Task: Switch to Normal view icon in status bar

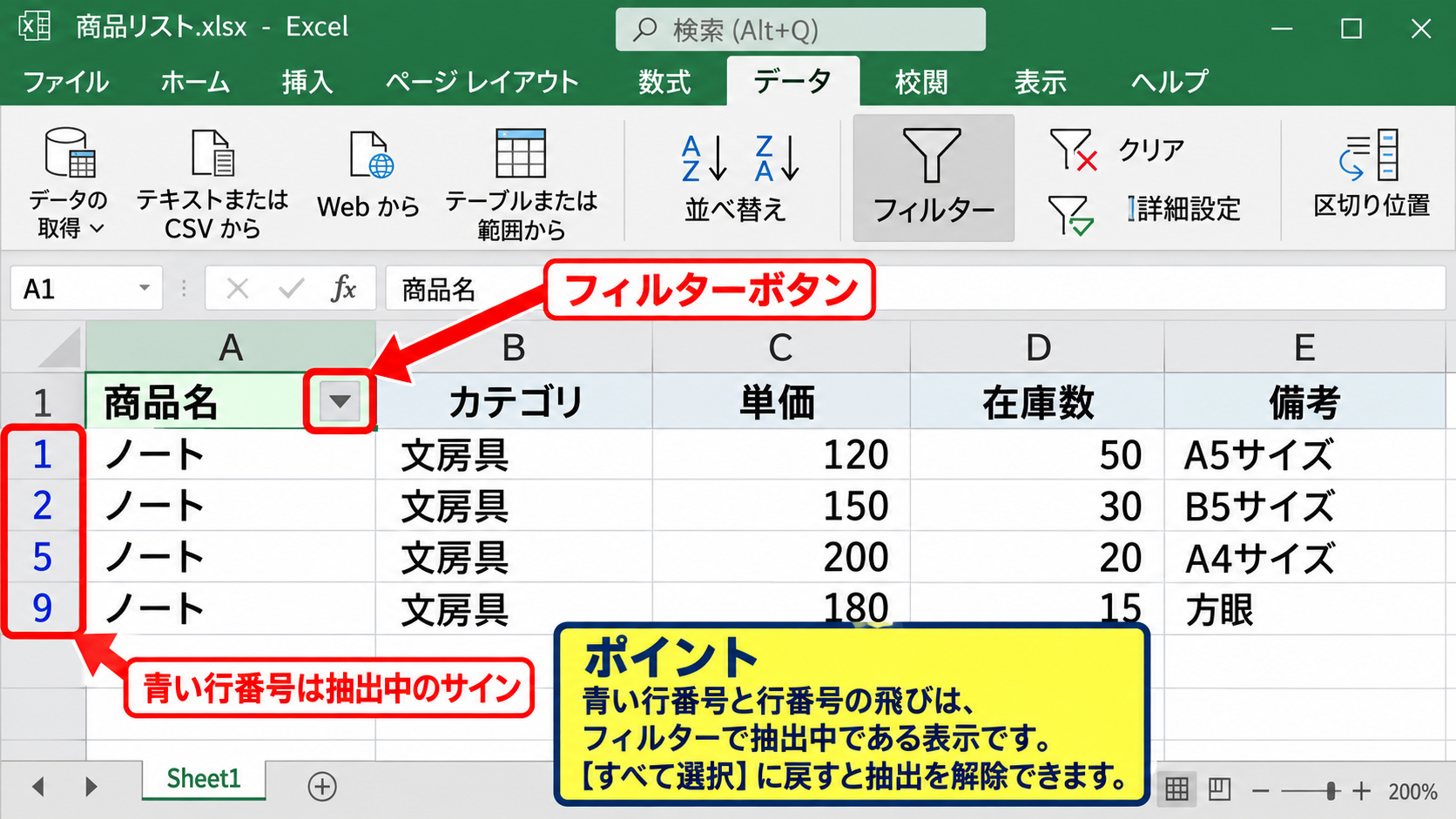Action: pyautogui.click(x=1176, y=789)
